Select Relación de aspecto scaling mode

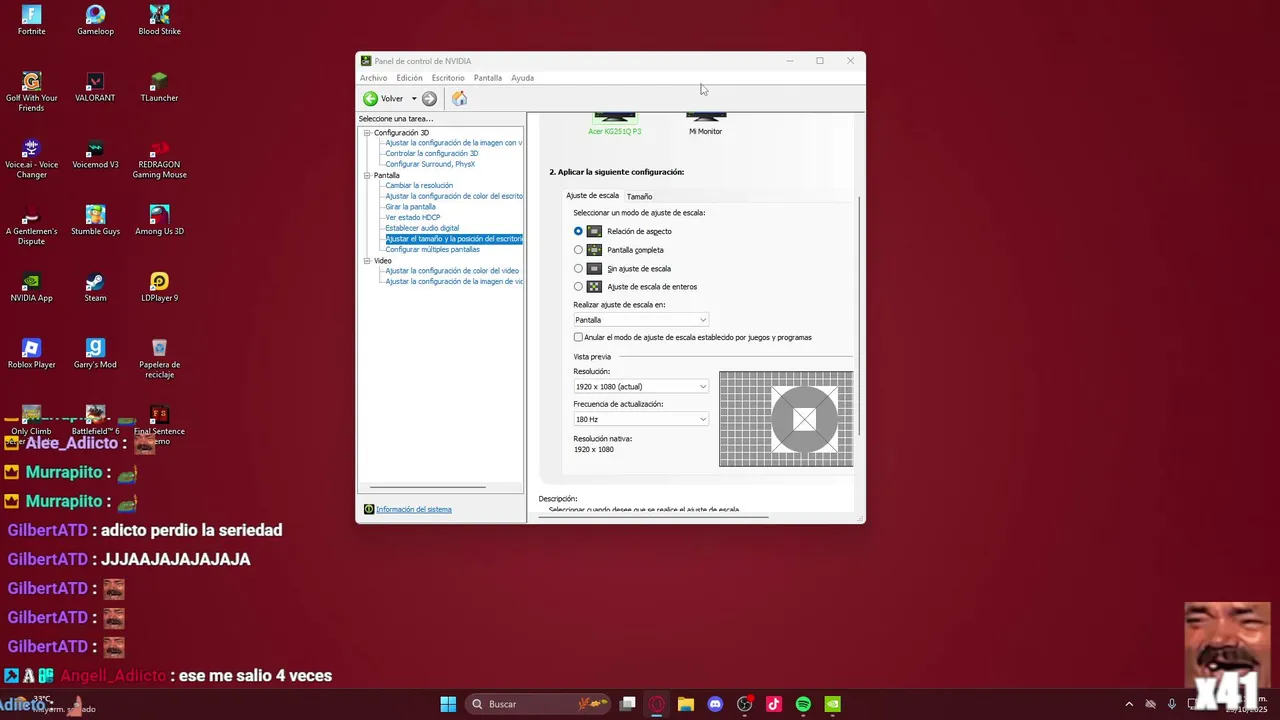pos(578,231)
